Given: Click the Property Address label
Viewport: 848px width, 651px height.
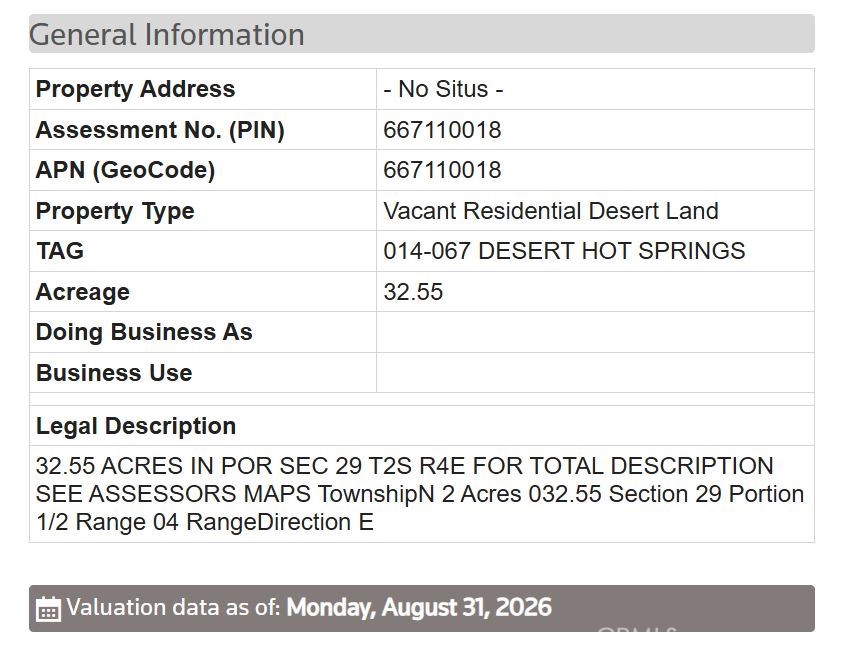Looking at the screenshot, I should coord(135,89).
